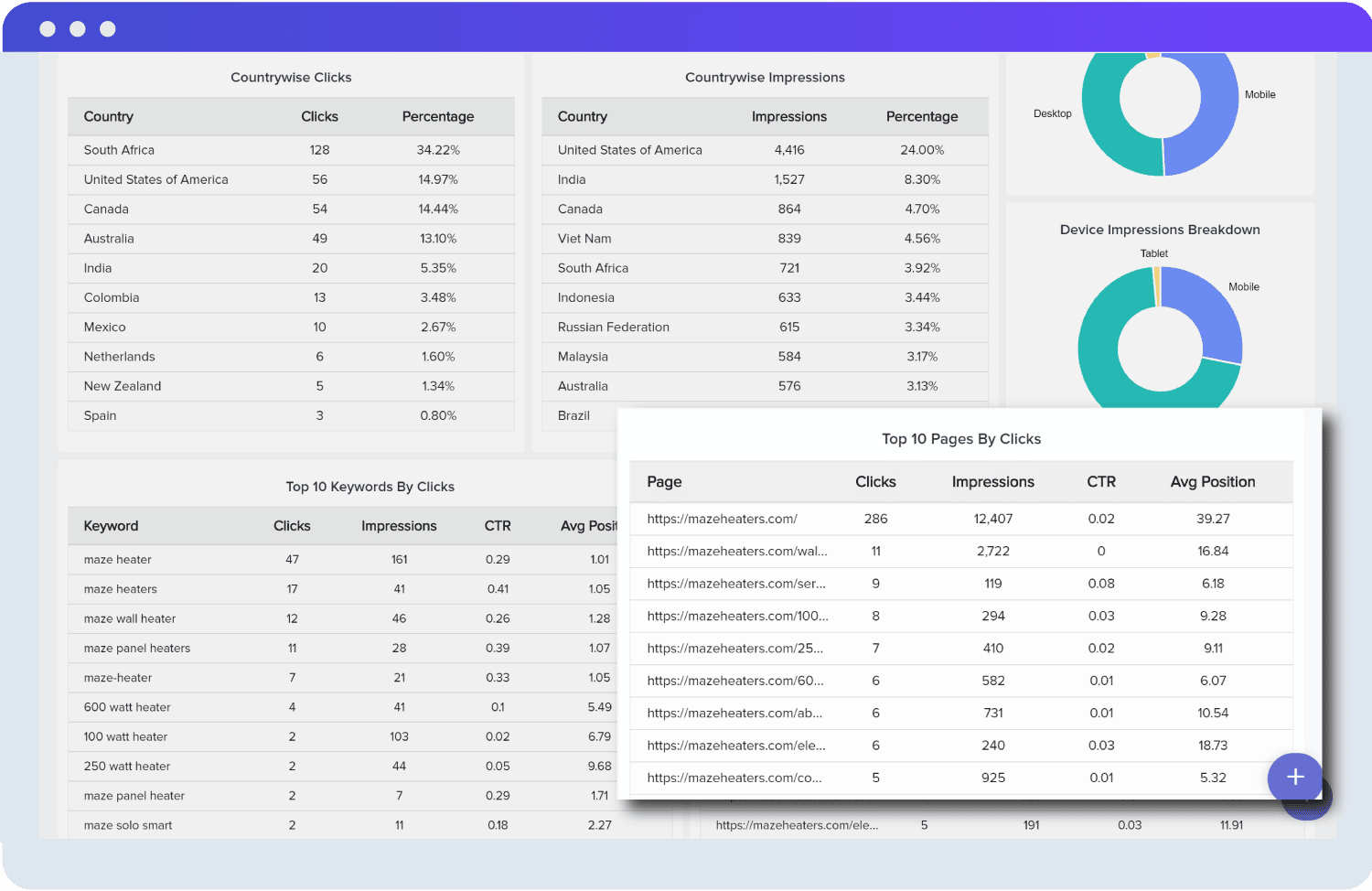Click the Avg Position header in Top 10 Pages
Screen dimensions: 1372x891
pyautogui.click(x=1214, y=481)
